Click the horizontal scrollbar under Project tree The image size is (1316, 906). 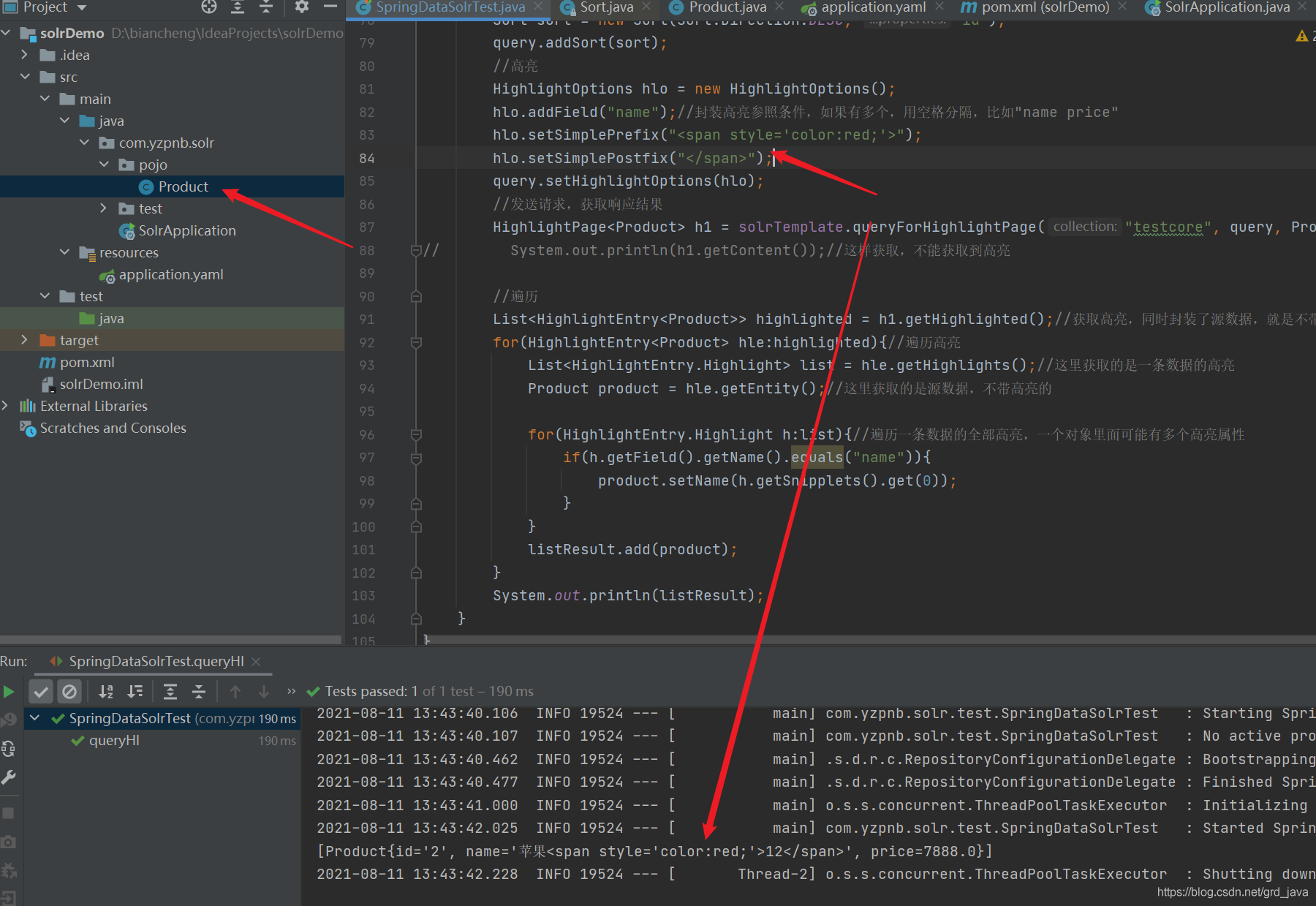click(x=170, y=640)
